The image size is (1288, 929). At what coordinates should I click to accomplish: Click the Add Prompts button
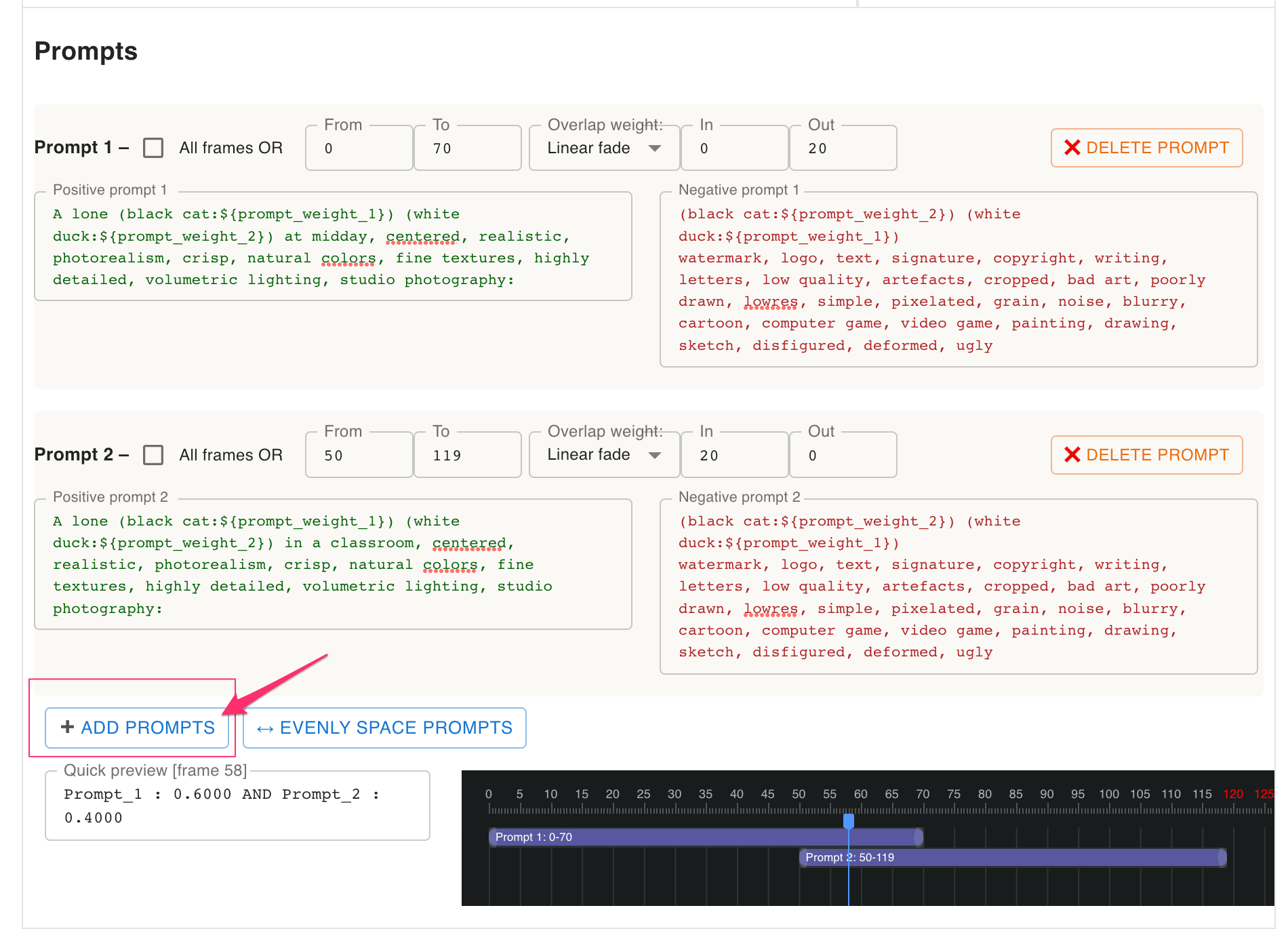[137, 728]
